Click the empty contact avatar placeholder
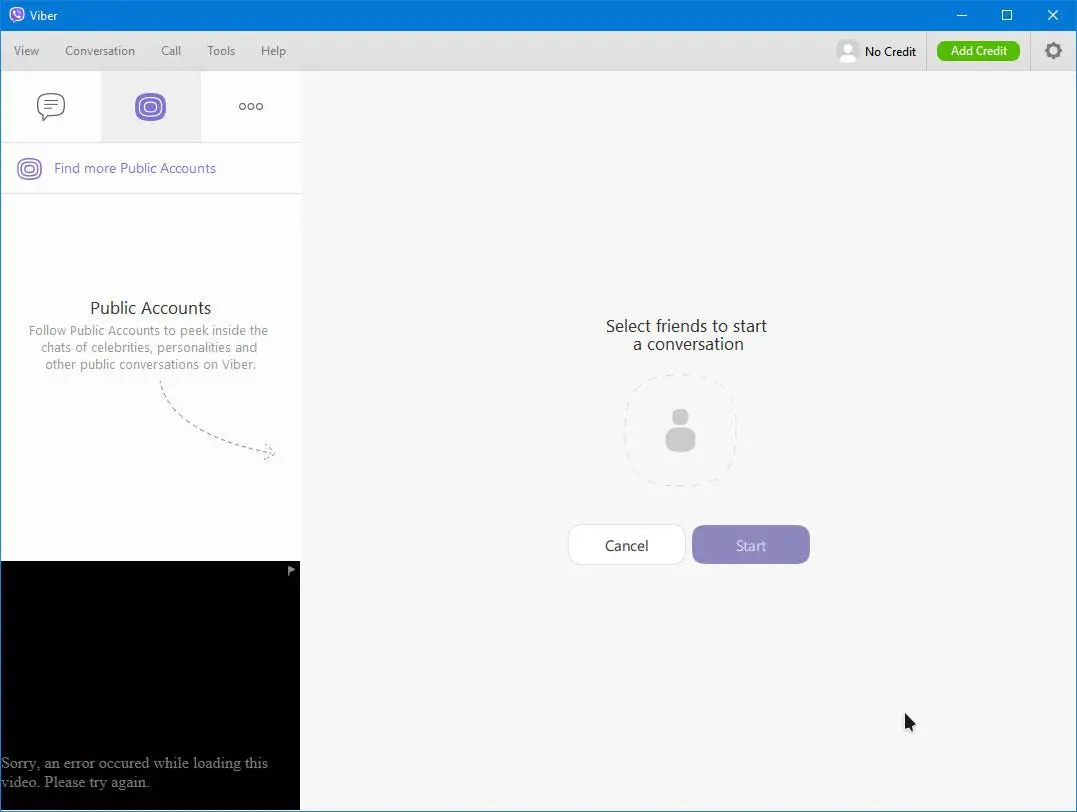Screen dimensions: 1077x812 tap(680, 430)
